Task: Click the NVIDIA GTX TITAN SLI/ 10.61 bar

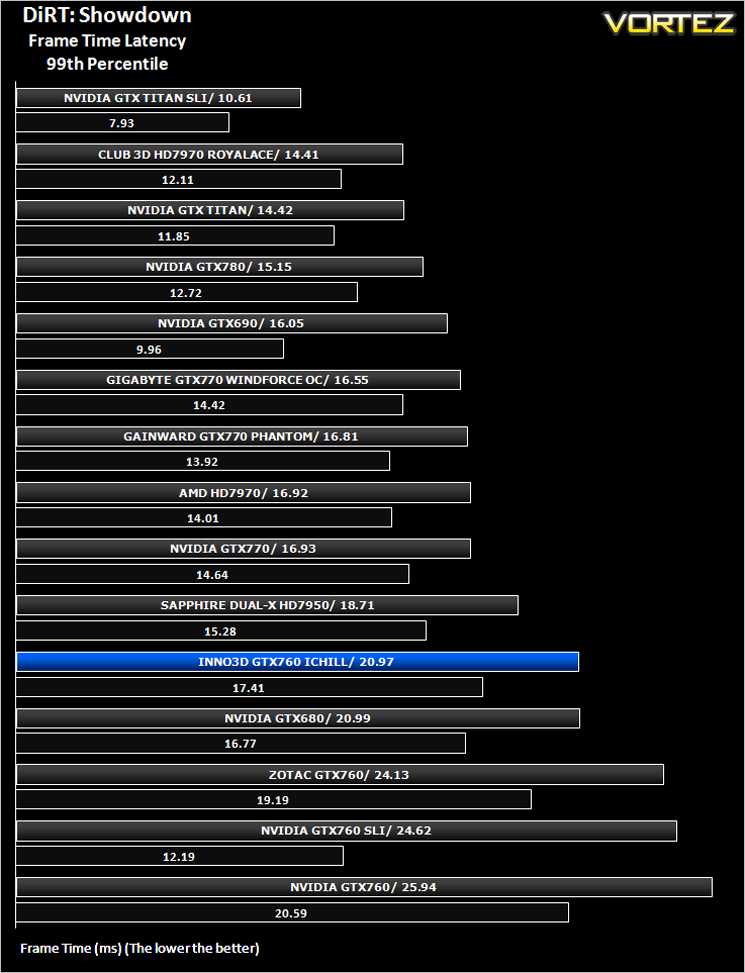Action: (158, 98)
